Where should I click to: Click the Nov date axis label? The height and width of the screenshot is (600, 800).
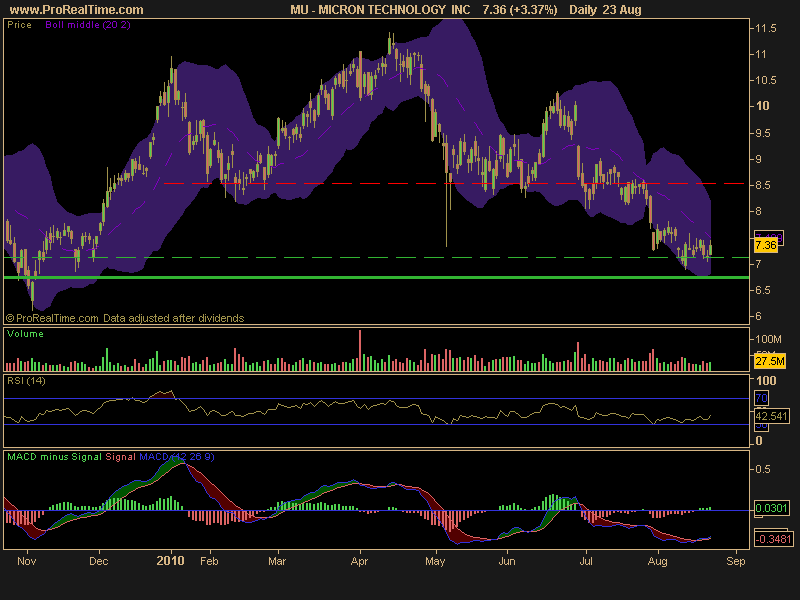(27, 561)
